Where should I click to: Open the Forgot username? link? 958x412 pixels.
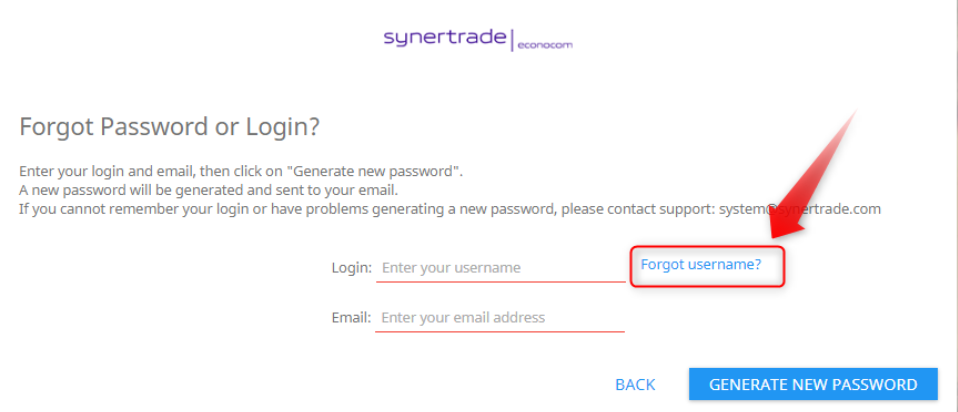click(701, 265)
